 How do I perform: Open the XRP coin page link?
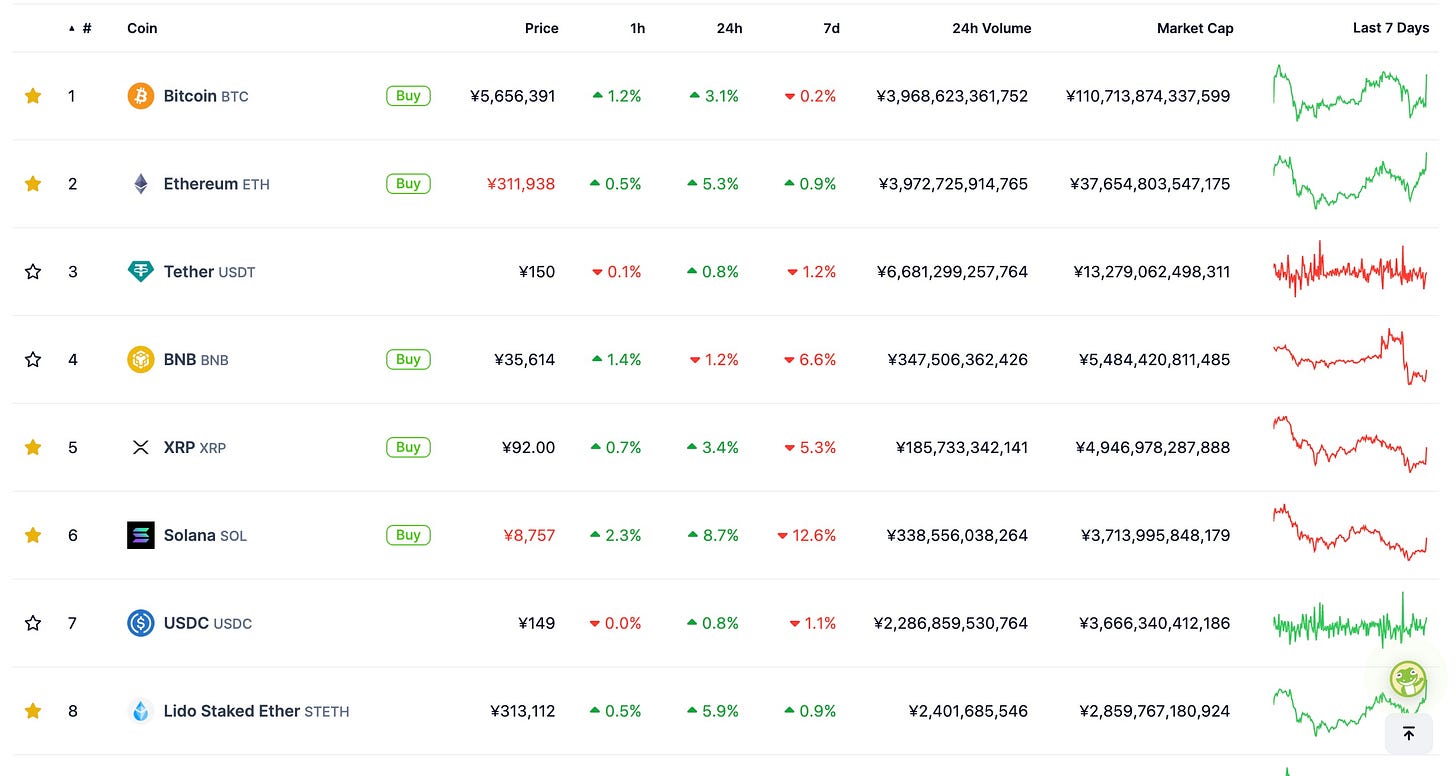pyautogui.click(x=195, y=447)
